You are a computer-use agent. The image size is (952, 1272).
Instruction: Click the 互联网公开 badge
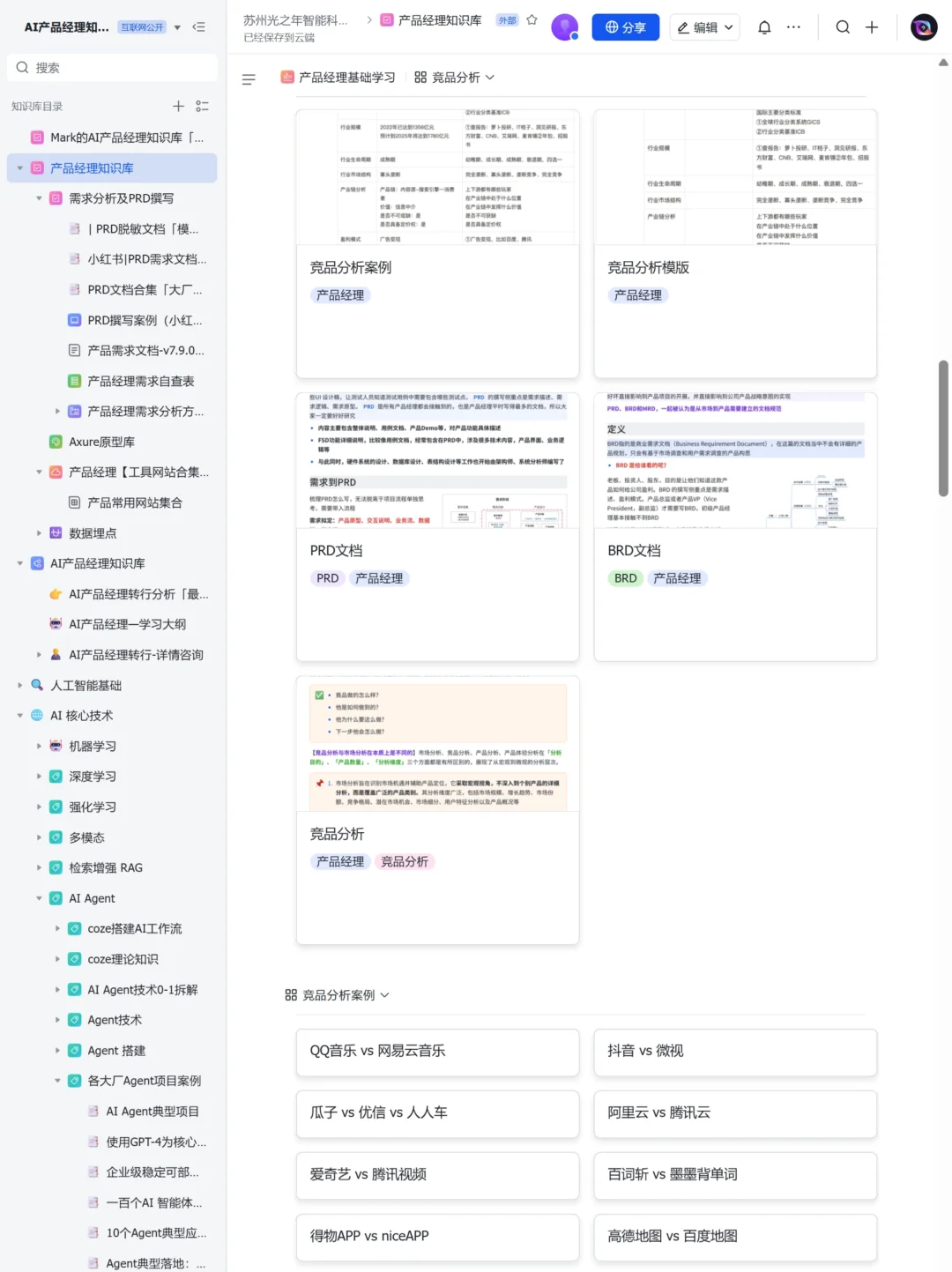[x=142, y=27]
